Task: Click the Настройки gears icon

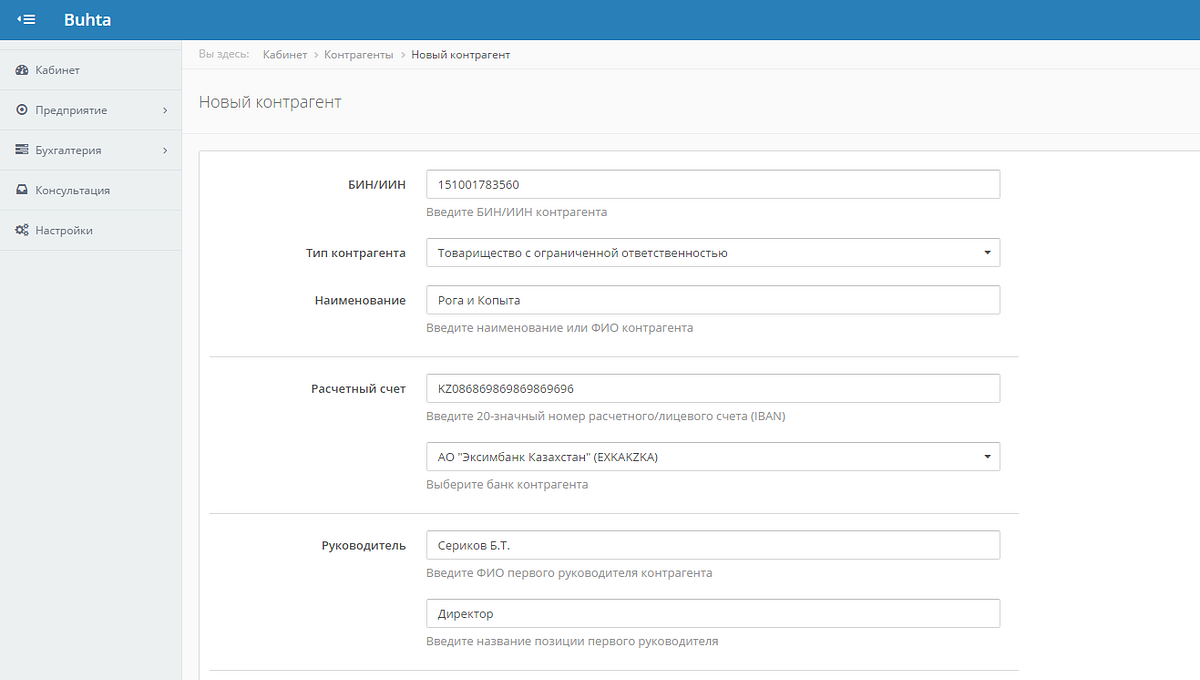Action: pyautogui.click(x=22, y=230)
